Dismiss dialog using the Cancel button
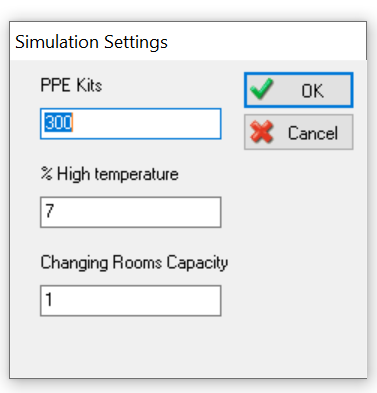Viewport: 377px width, 393px height. point(298,132)
